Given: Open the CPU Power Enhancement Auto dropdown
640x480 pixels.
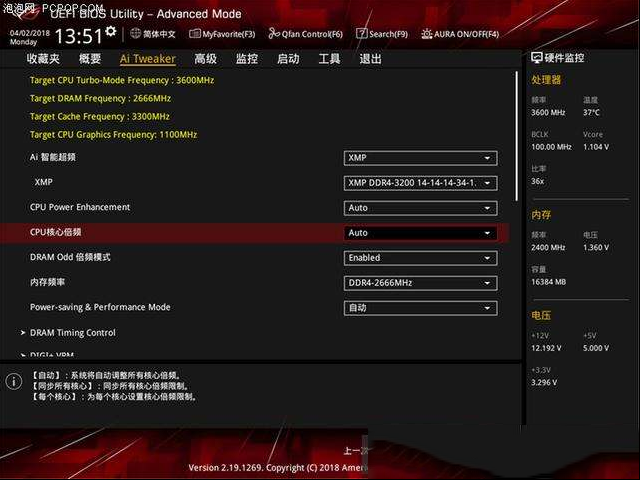Looking at the screenshot, I should (420, 208).
